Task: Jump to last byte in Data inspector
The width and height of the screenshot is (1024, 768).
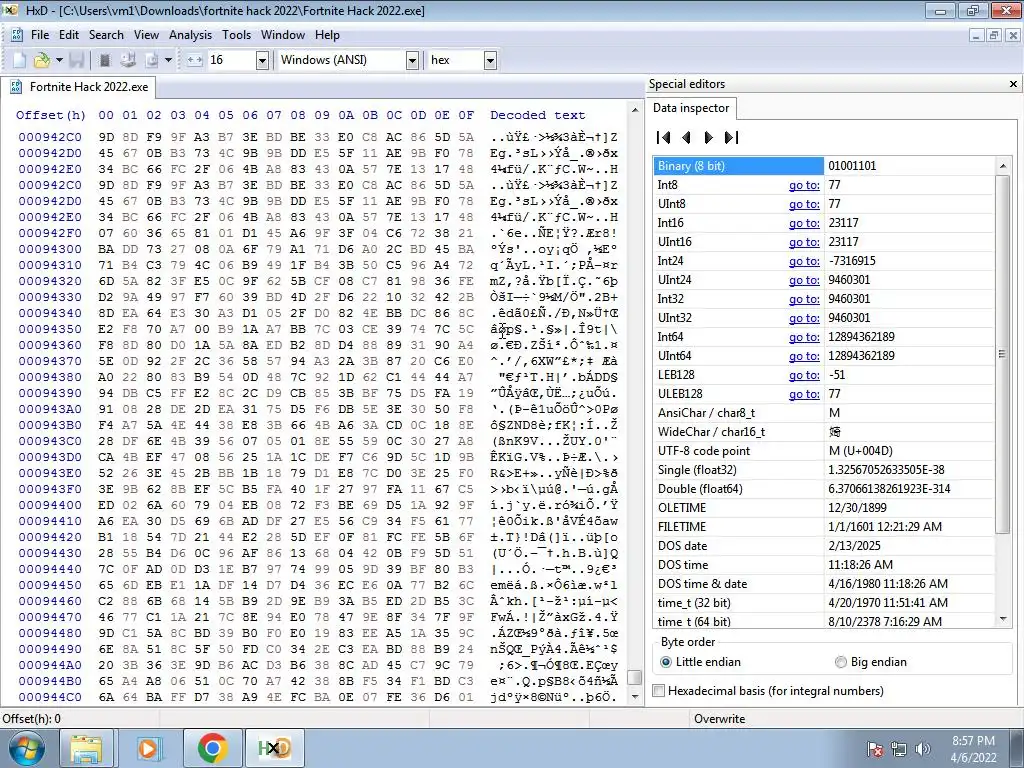Action: (x=731, y=137)
